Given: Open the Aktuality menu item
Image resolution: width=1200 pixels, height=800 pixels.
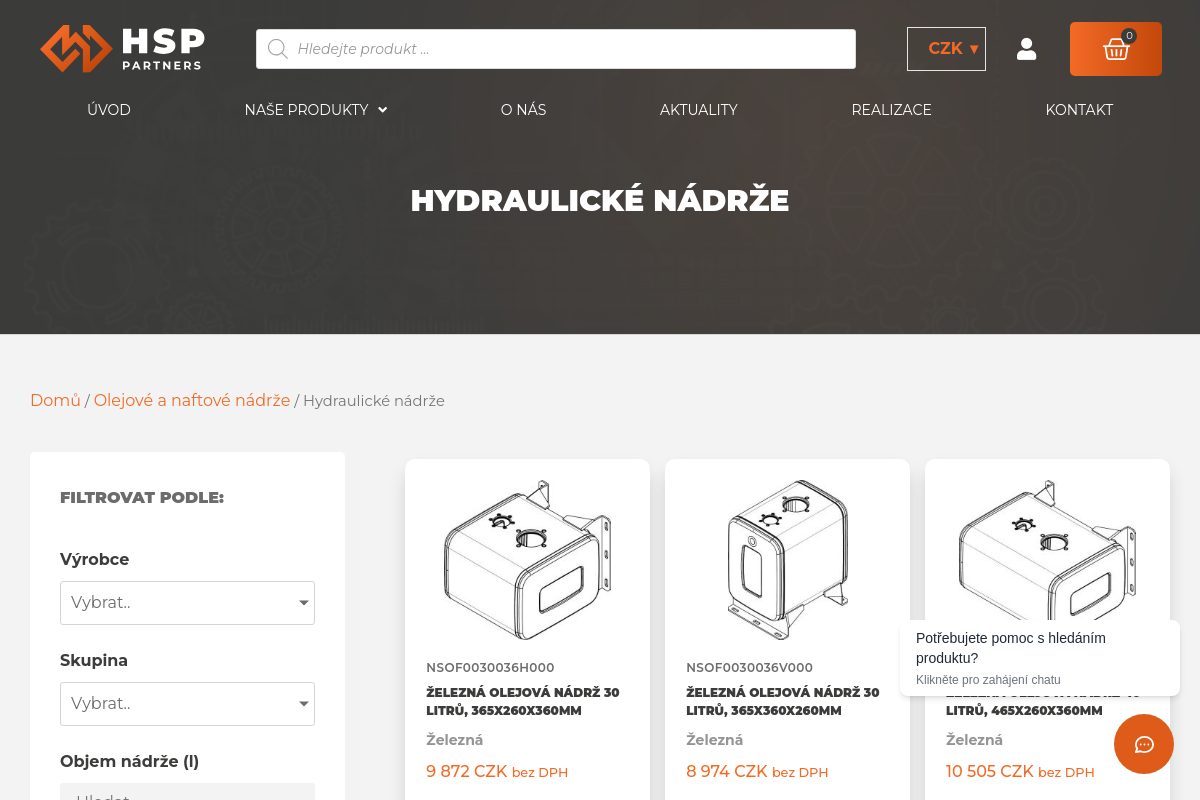Looking at the screenshot, I should pos(699,110).
